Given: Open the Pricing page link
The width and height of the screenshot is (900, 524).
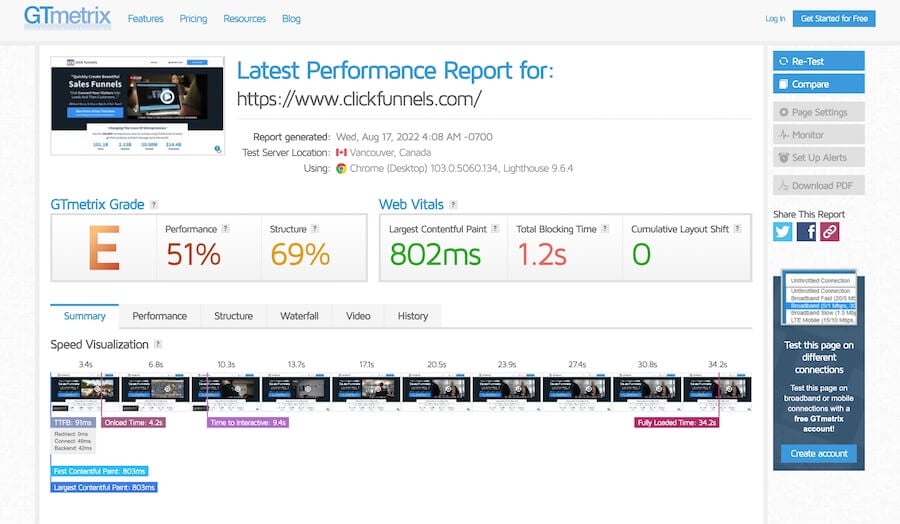Looking at the screenshot, I should tap(193, 19).
